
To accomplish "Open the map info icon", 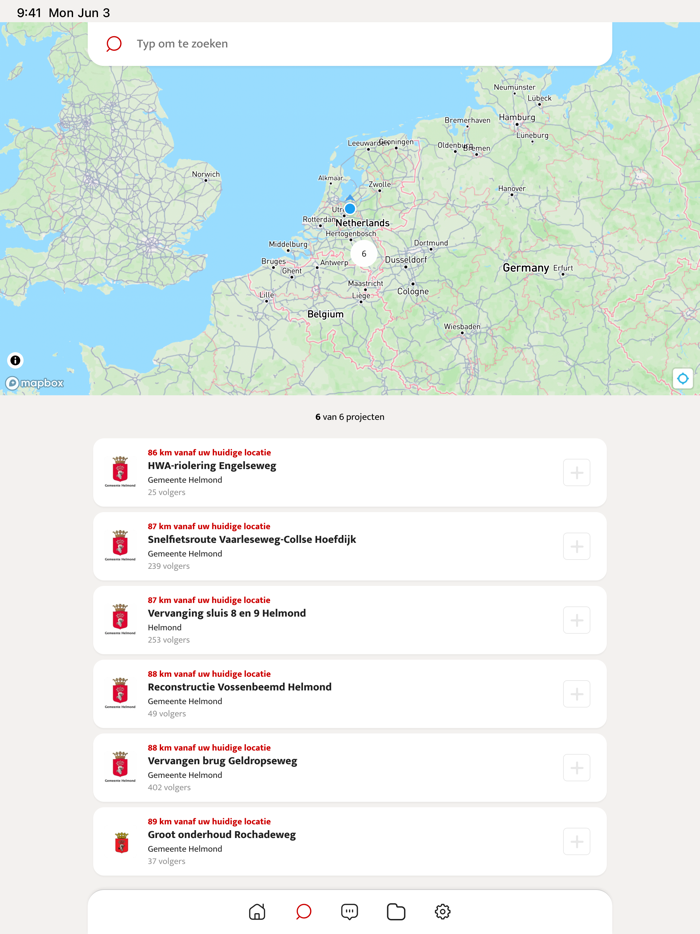I will pyautogui.click(x=15, y=360).
